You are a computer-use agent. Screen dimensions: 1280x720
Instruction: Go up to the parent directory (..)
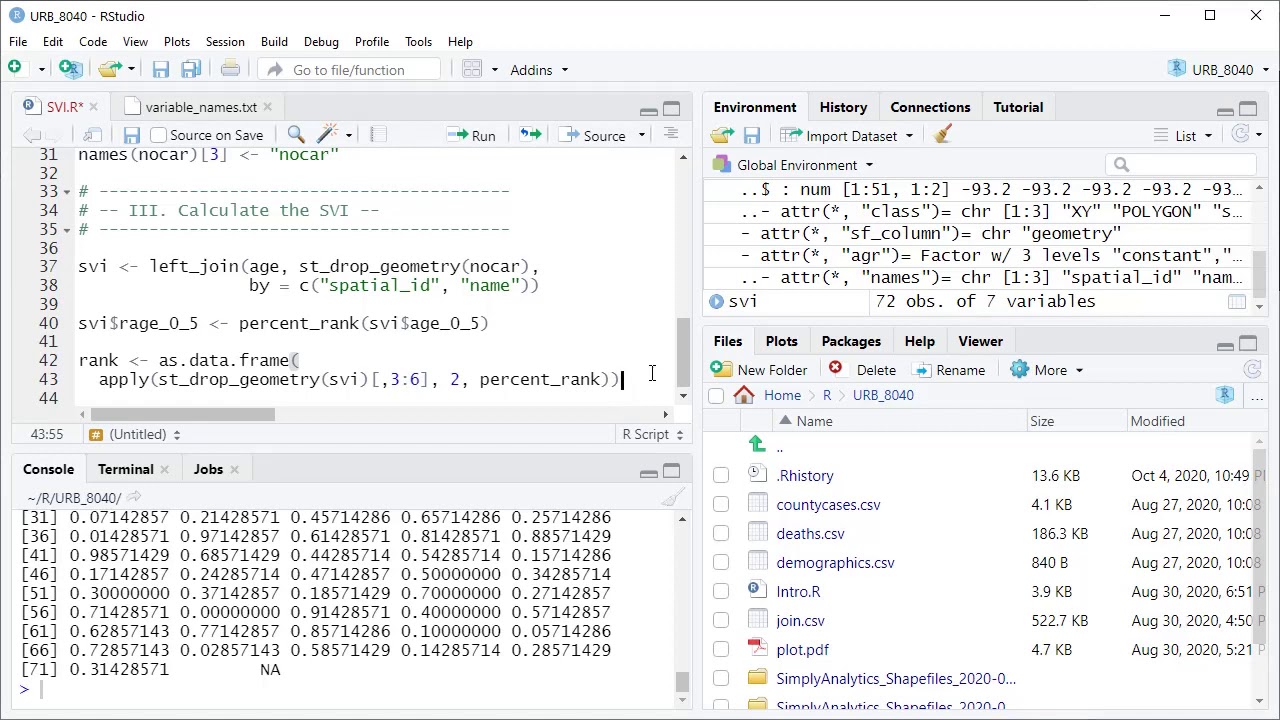click(780, 446)
